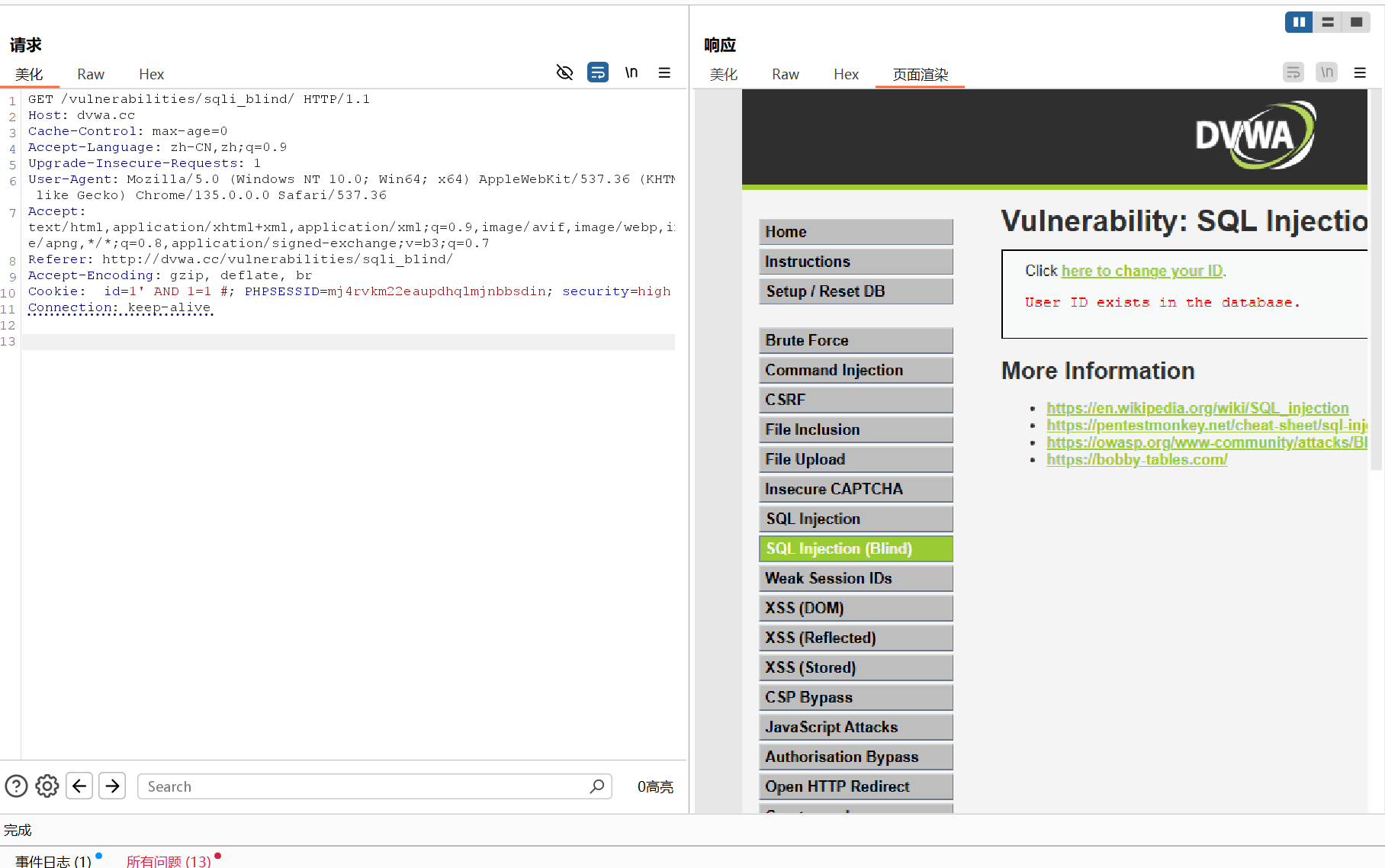
Task: Open owasp.org www-community attacks link
Action: [x=1207, y=442]
